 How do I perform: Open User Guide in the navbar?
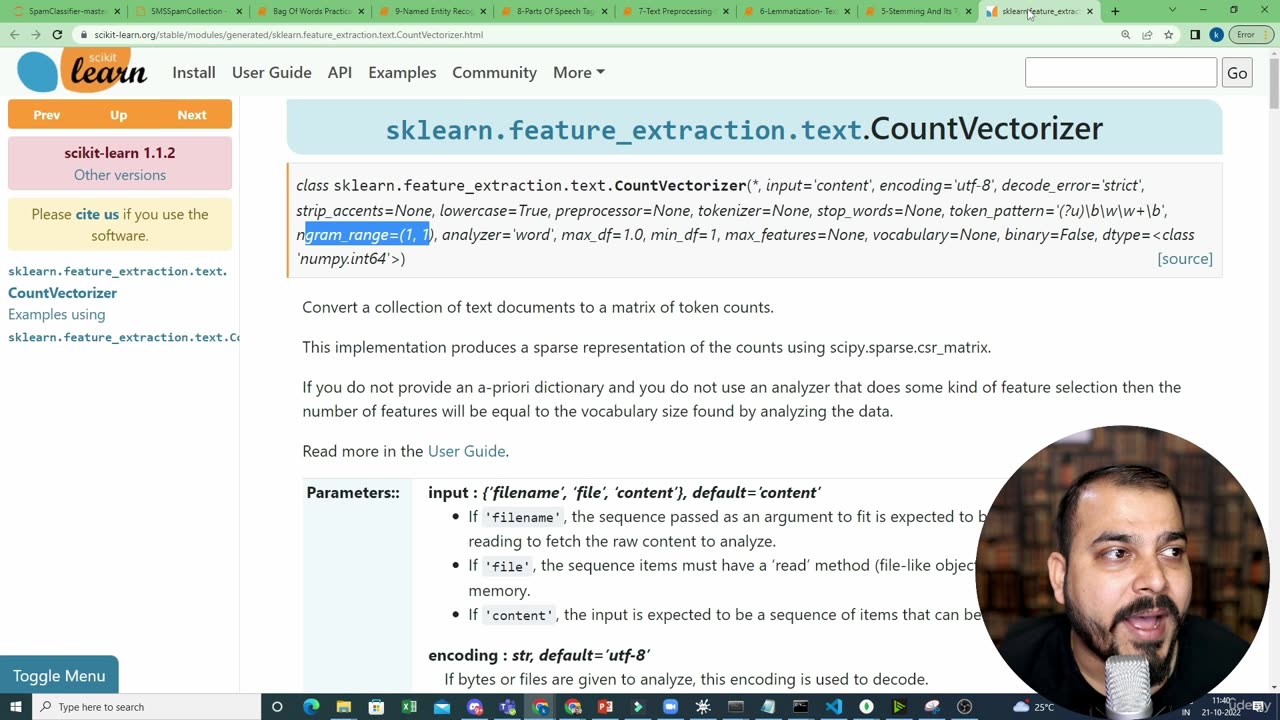point(272,72)
